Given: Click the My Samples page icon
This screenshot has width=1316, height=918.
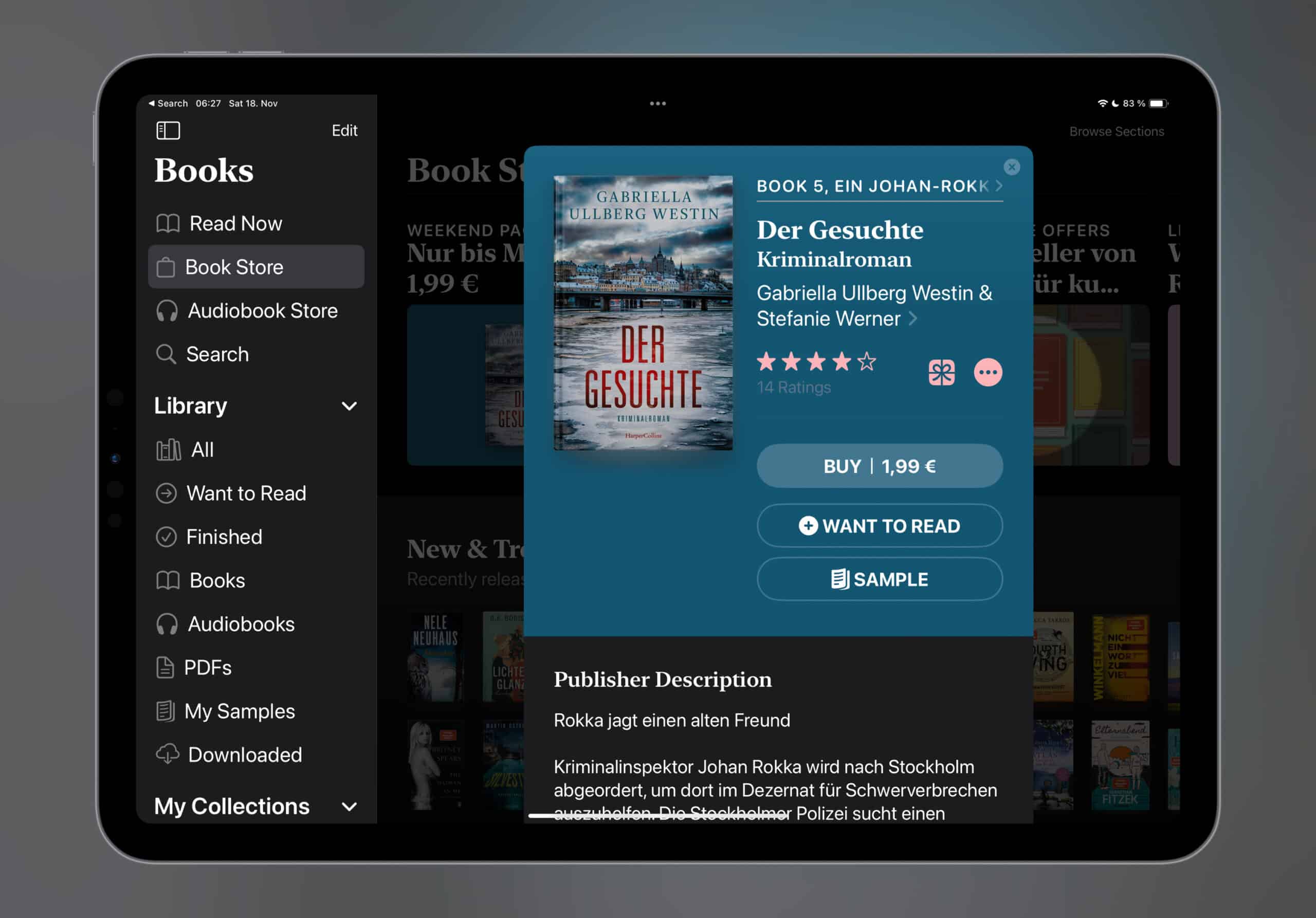Looking at the screenshot, I should coord(165,711).
